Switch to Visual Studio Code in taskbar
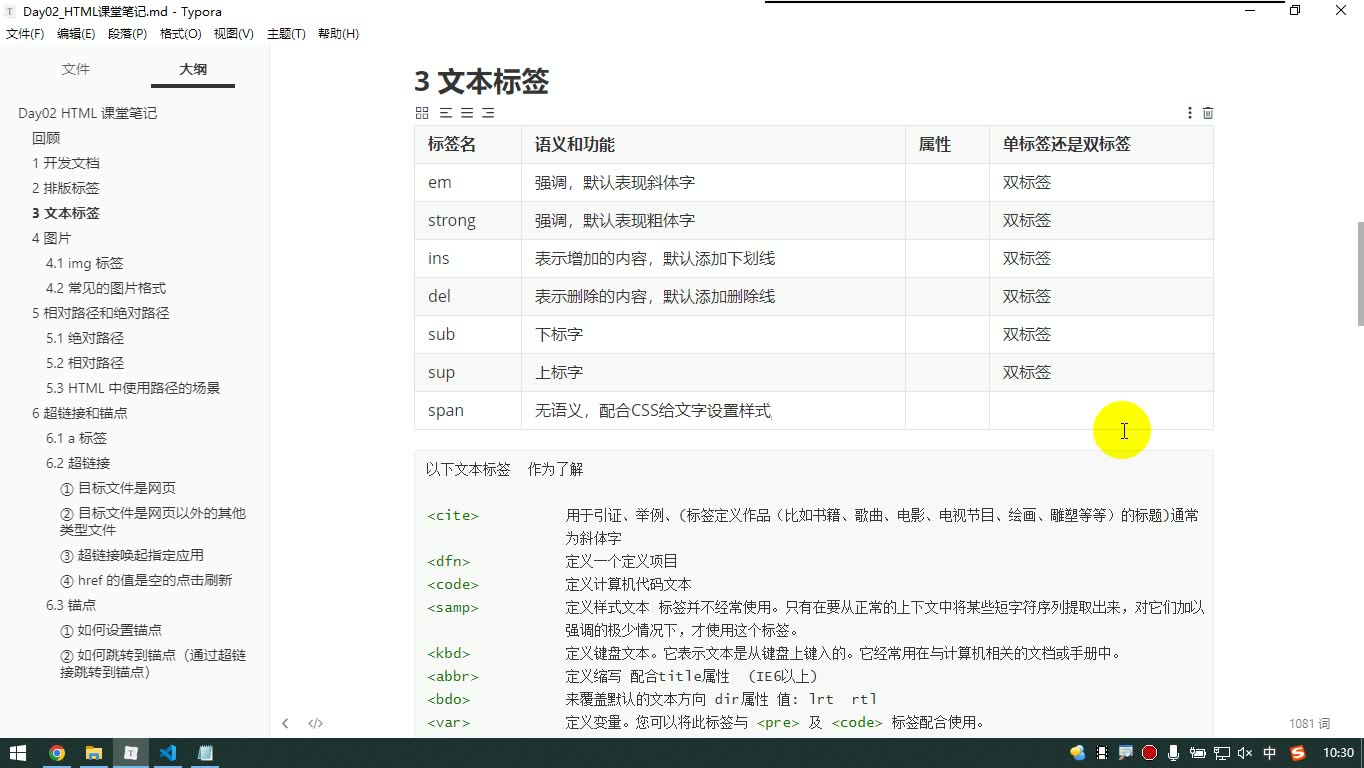The height and width of the screenshot is (768, 1364). tap(168, 753)
